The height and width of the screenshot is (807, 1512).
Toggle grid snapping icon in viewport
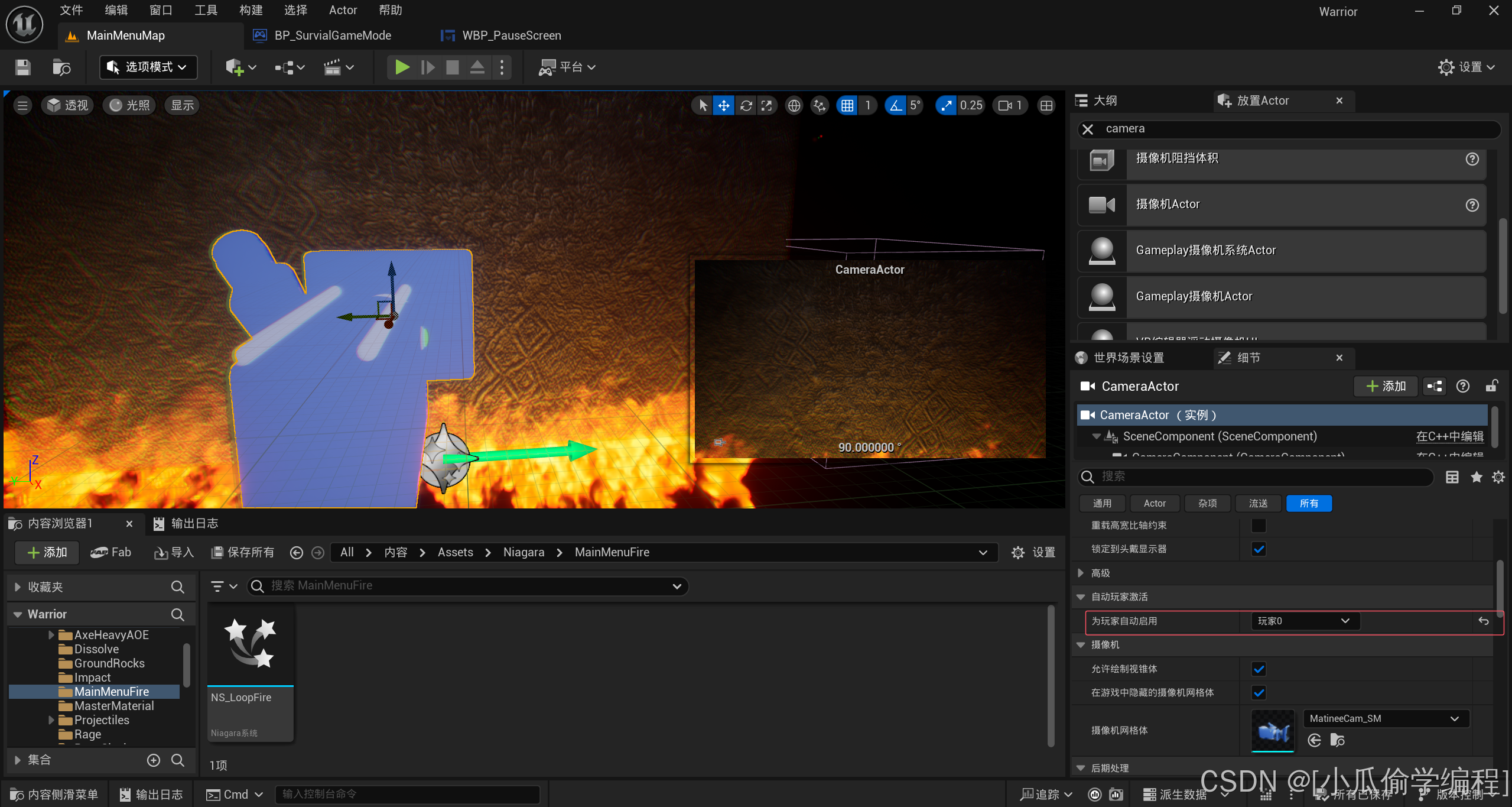847,106
